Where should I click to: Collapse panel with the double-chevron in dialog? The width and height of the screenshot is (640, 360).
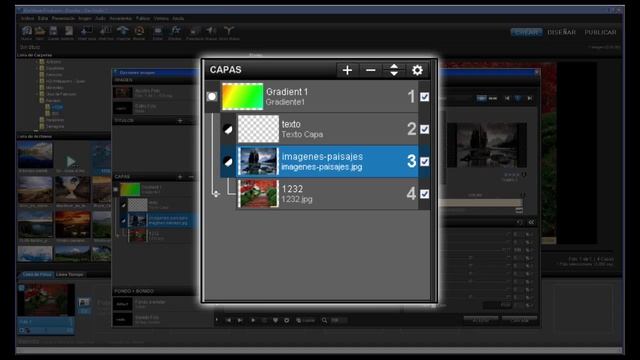tap(531, 222)
